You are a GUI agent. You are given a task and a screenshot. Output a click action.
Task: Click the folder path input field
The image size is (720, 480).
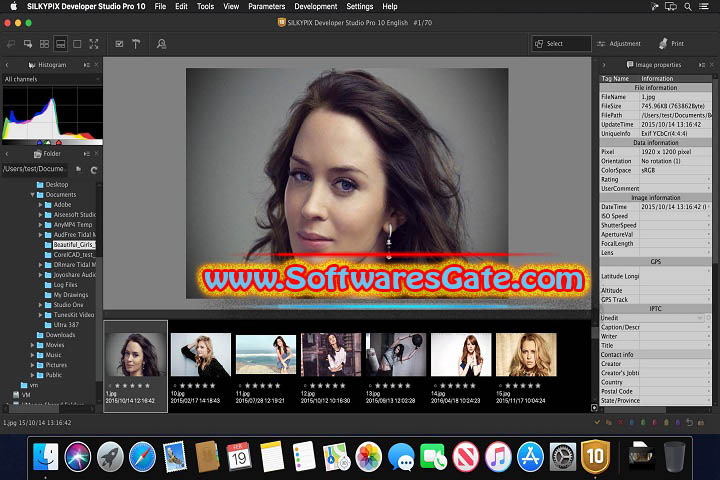(x=35, y=169)
